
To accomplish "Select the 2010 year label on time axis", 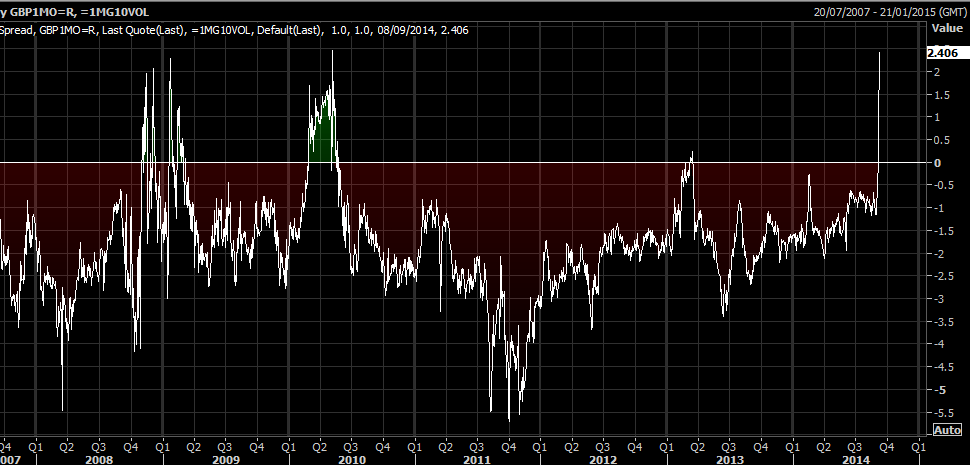I will (x=351, y=460).
